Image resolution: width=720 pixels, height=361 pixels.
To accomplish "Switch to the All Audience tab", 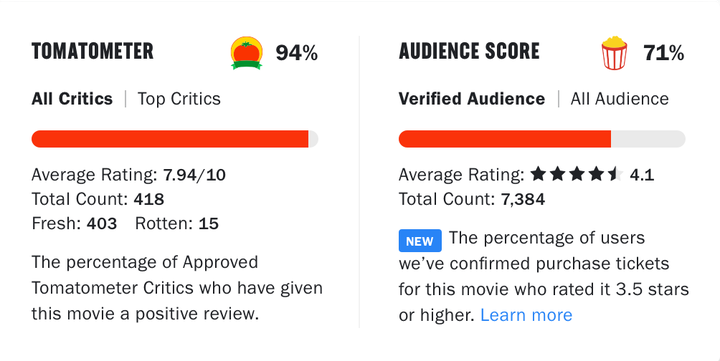I will point(619,99).
